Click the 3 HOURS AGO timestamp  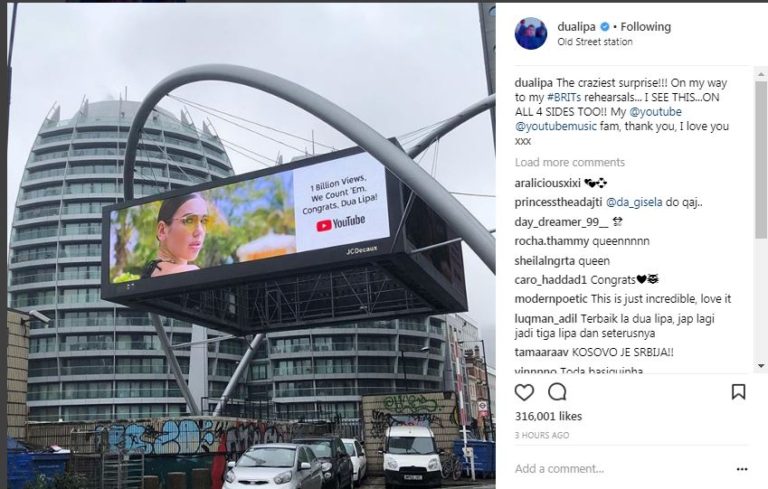542,435
